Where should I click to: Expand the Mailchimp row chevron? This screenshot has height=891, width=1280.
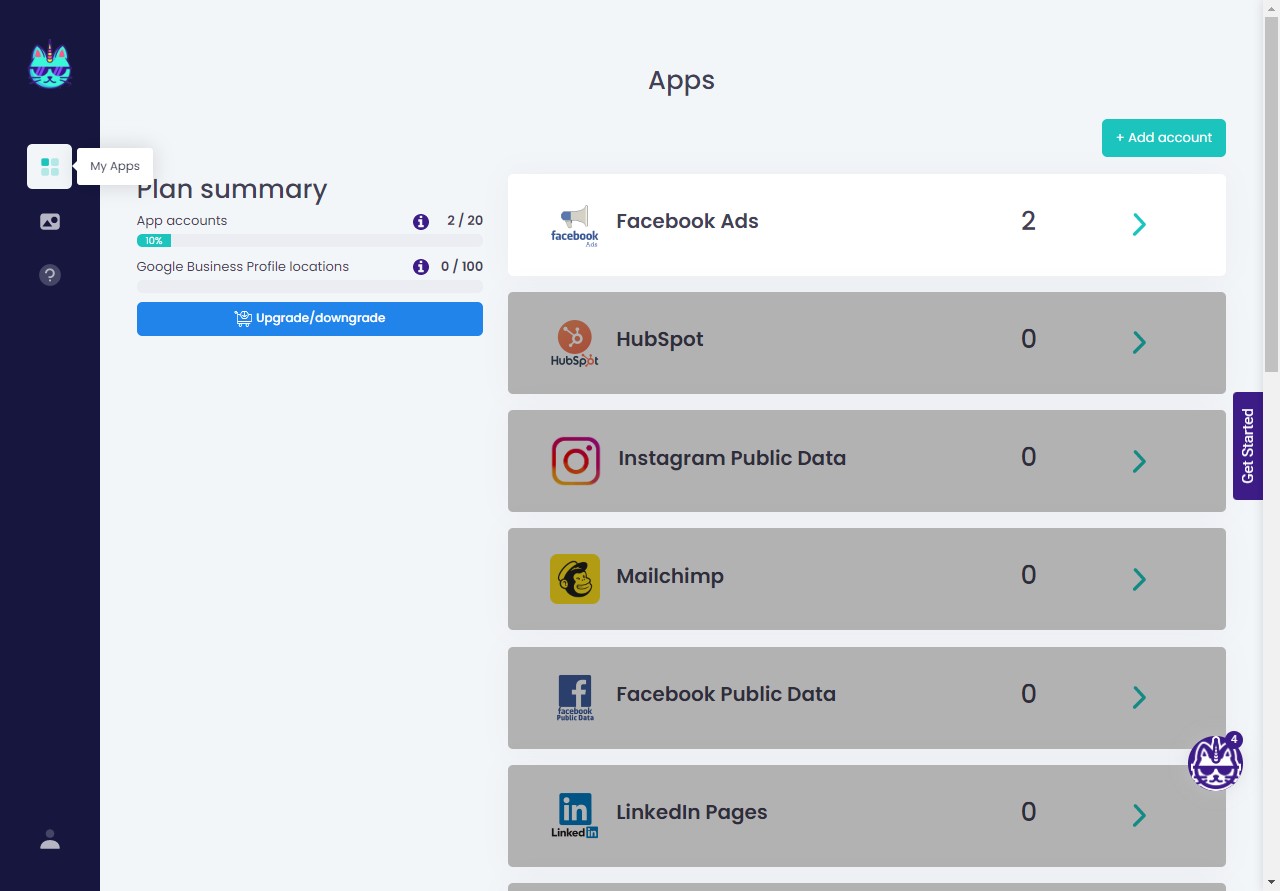click(x=1139, y=579)
